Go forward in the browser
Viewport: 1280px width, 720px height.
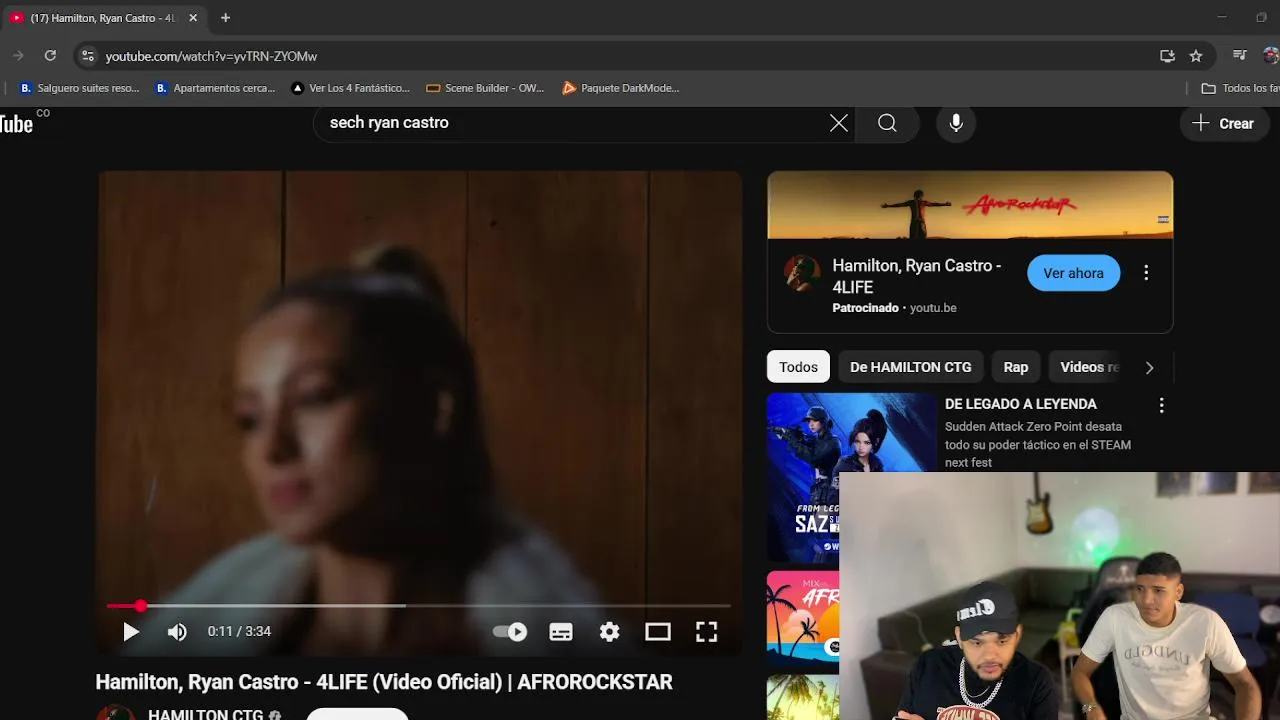18,56
